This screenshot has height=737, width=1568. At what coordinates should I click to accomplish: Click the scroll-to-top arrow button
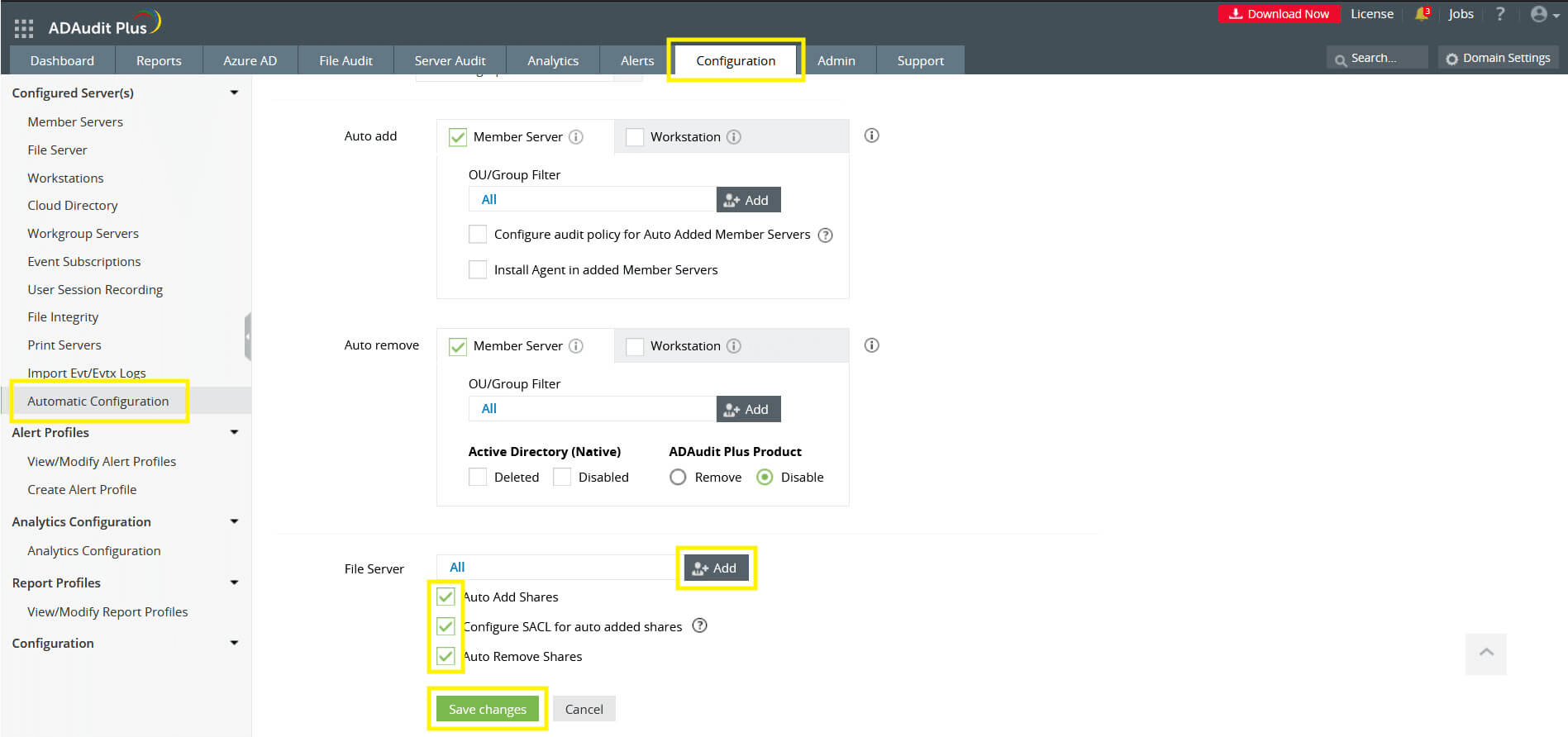pyautogui.click(x=1486, y=654)
